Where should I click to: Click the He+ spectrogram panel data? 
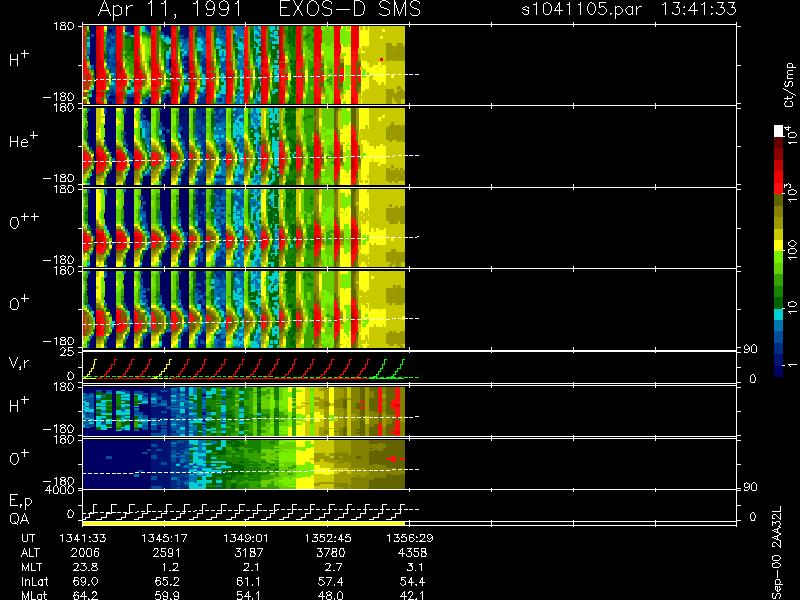[x=244, y=146]
